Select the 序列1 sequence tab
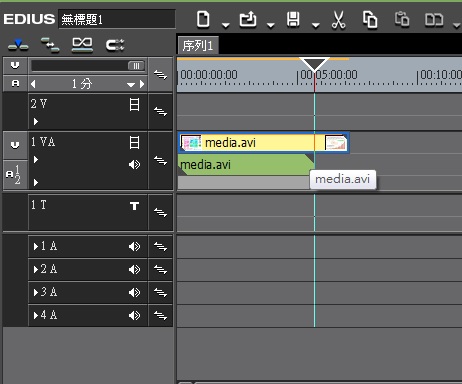This screenshot has height=384, width=462. (x=198, y=46)
